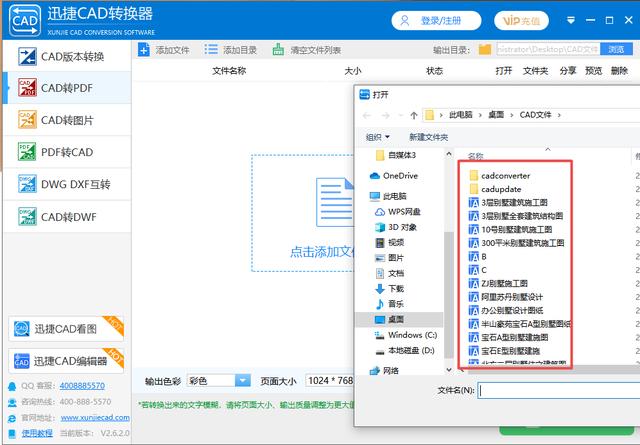
Task: Click the output directory path field
Action: (548, 49)
